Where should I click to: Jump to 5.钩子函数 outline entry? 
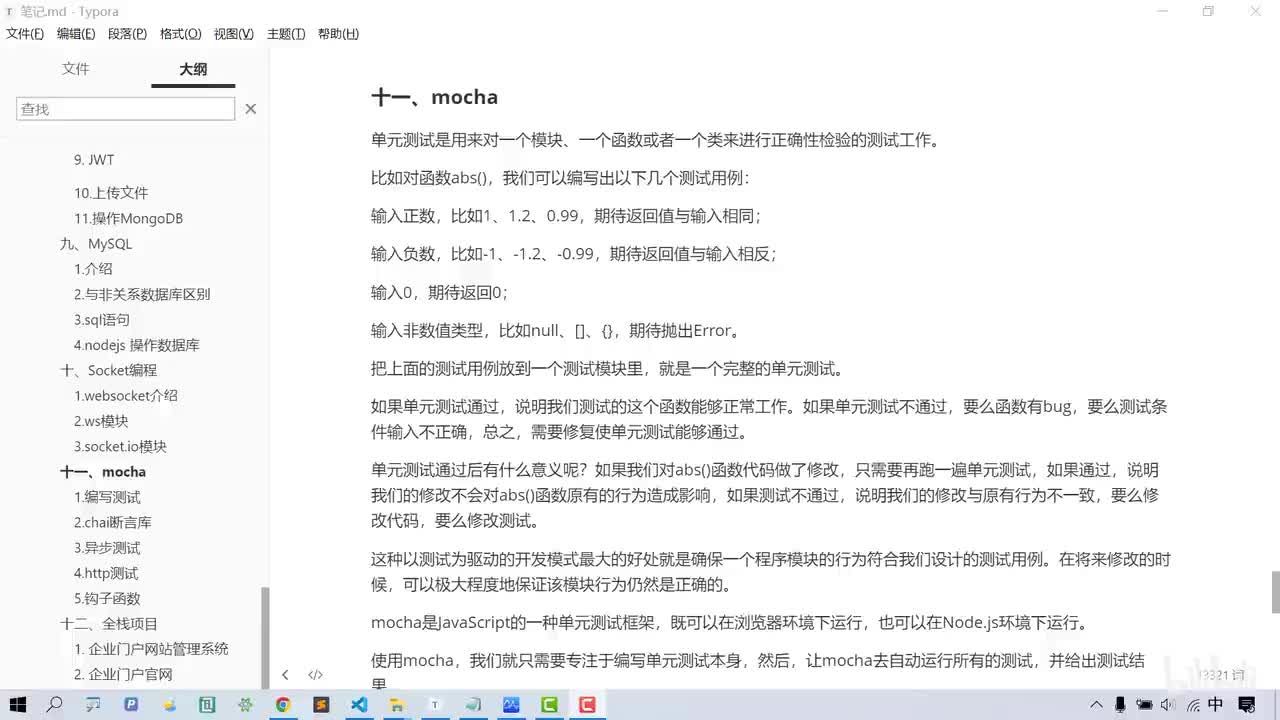pyautogui.click(x=107, y=598)
